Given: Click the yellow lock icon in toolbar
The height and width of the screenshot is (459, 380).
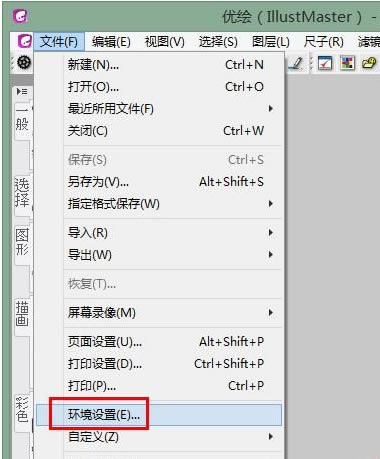Looking at the screenshot, I should (369, 63).
